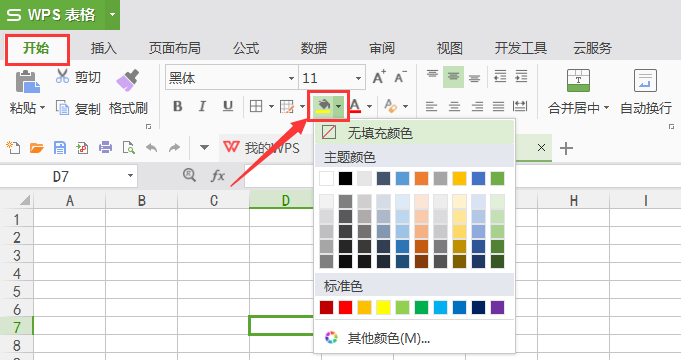
Task: Click the Cut (剪切) scissors icon
Action: pos(62,76)
